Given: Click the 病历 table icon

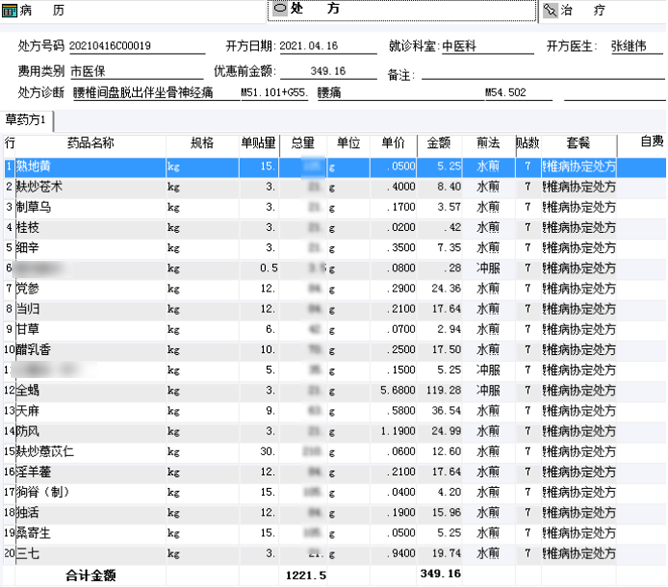Looking at the screenshot, I should click(9, 11).
